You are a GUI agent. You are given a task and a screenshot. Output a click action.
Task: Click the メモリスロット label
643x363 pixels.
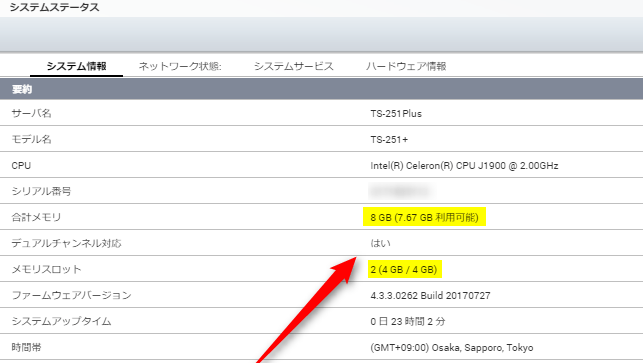(x=46, y=269)
